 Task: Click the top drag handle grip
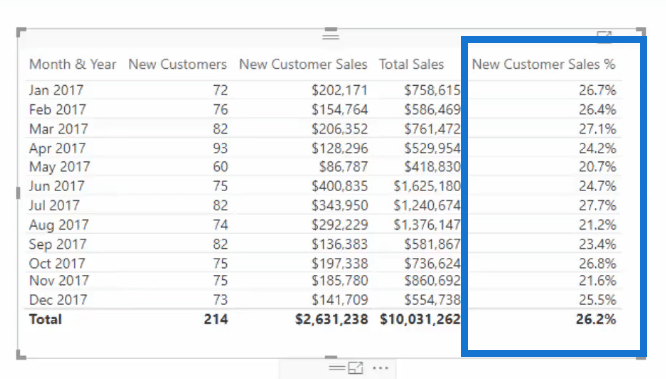(x=330, y=34)
